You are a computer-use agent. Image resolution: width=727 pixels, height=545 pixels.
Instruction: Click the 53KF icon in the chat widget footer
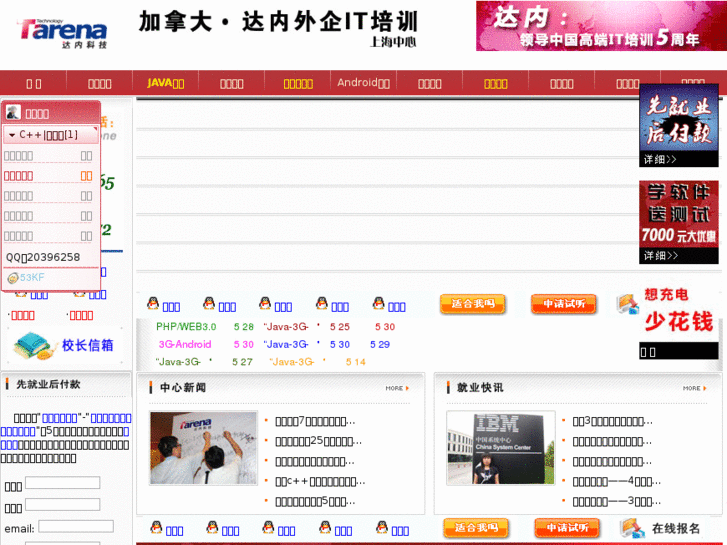[x=25, y=278]
